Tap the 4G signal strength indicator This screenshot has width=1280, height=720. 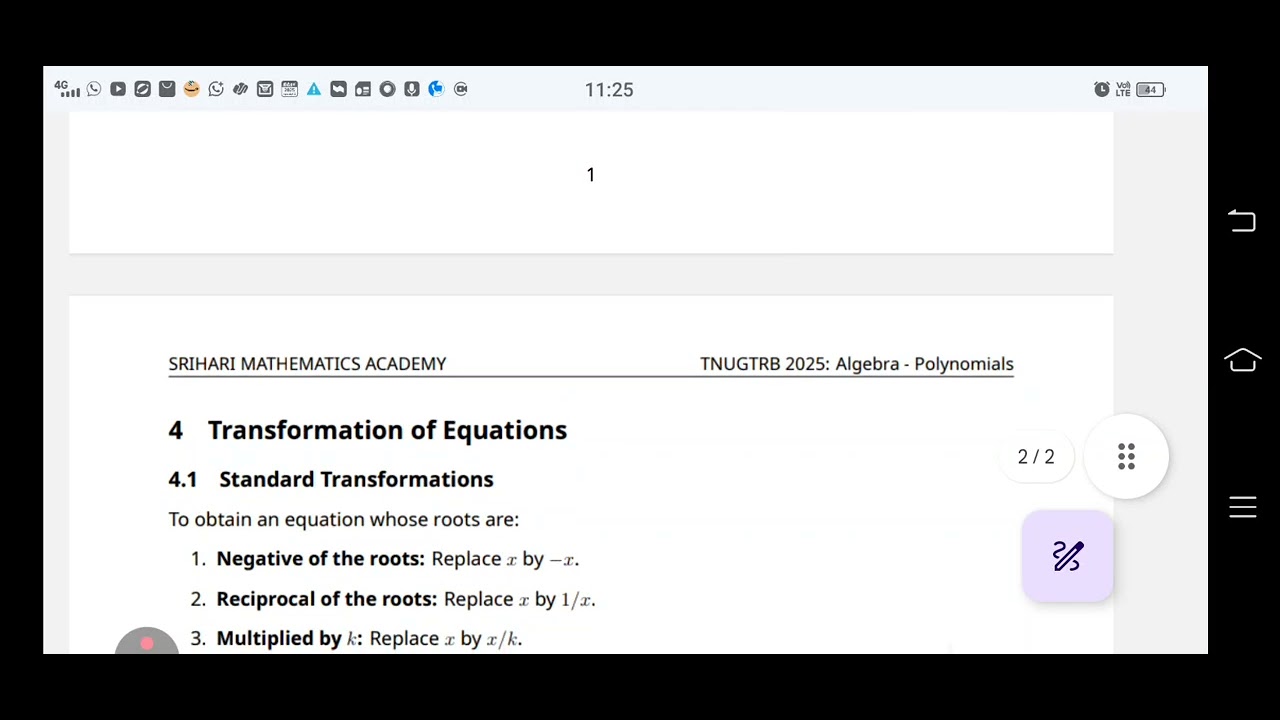(x=67, y=89)
